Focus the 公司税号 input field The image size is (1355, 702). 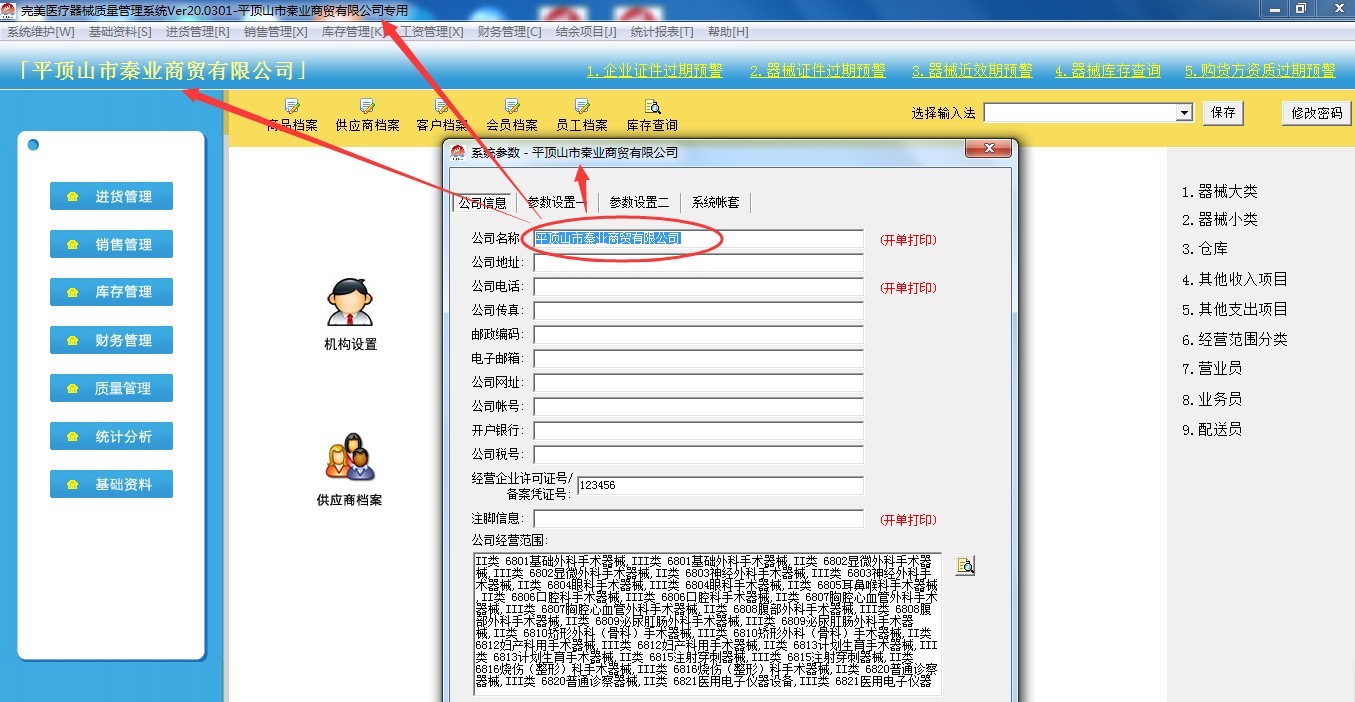point(698,455)
